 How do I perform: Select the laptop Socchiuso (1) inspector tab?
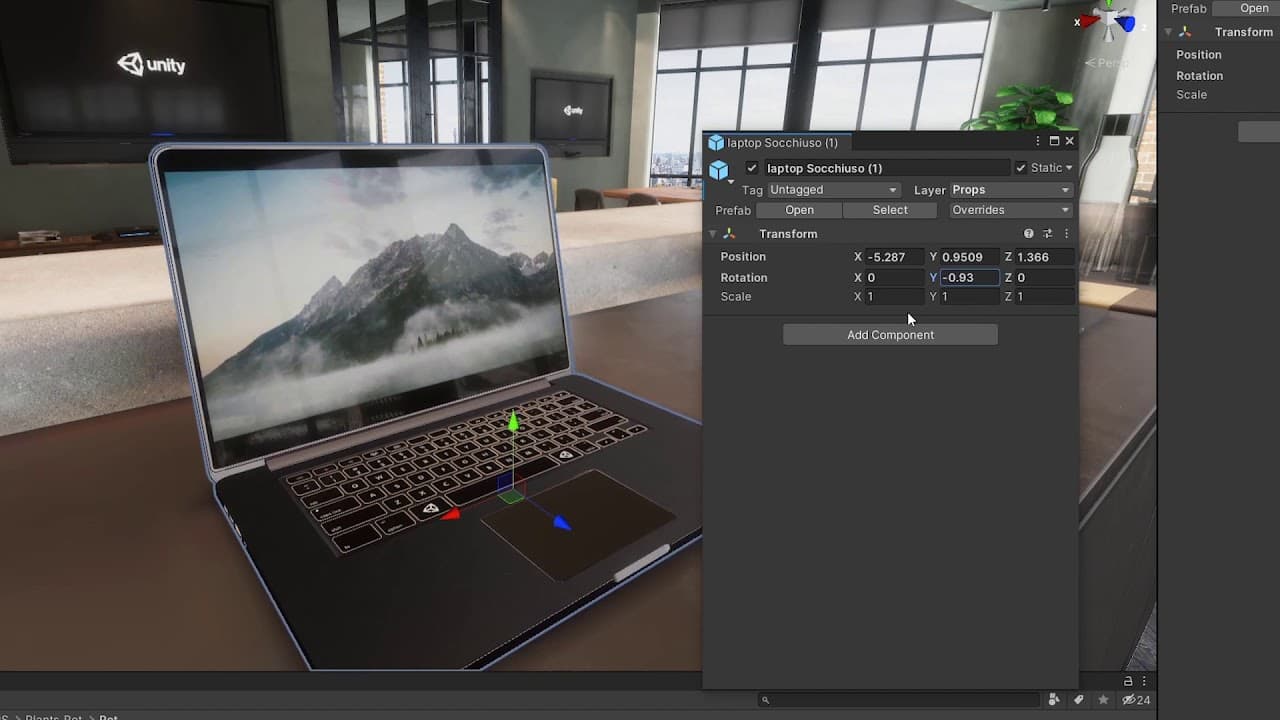779,143
